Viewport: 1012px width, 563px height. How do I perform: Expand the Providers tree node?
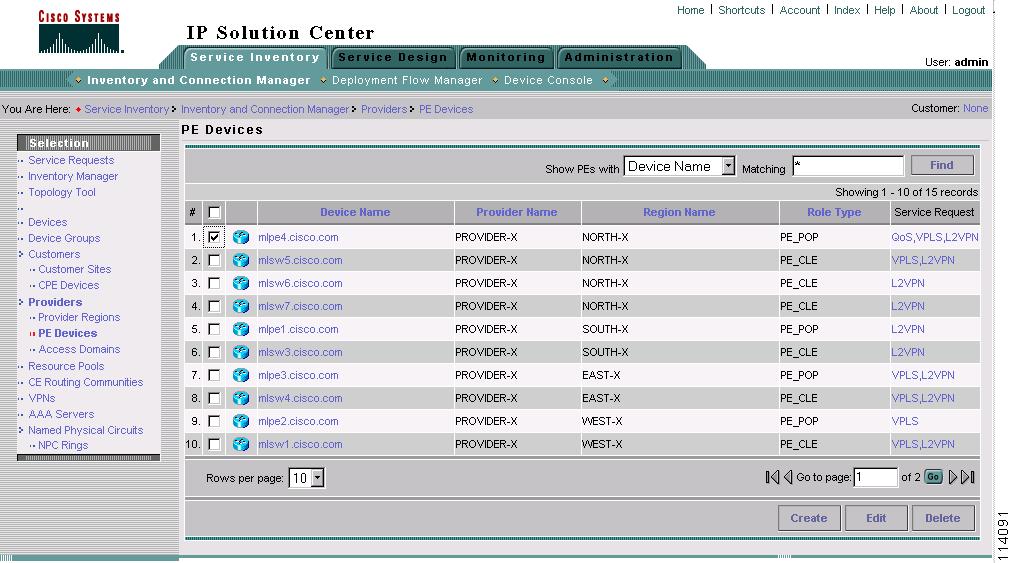click(x=21, y=302)
